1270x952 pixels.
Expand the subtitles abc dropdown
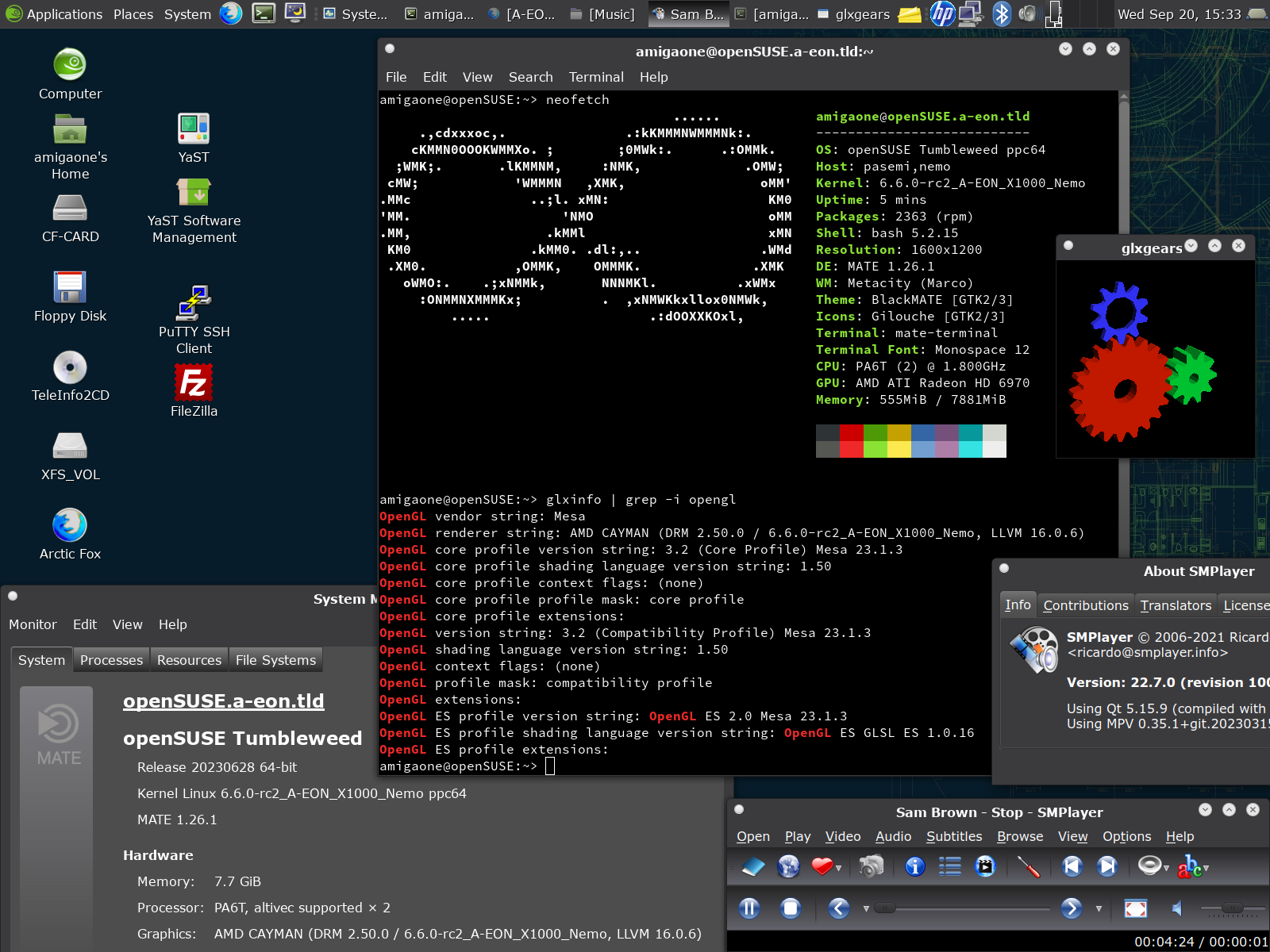(1206, 869)
